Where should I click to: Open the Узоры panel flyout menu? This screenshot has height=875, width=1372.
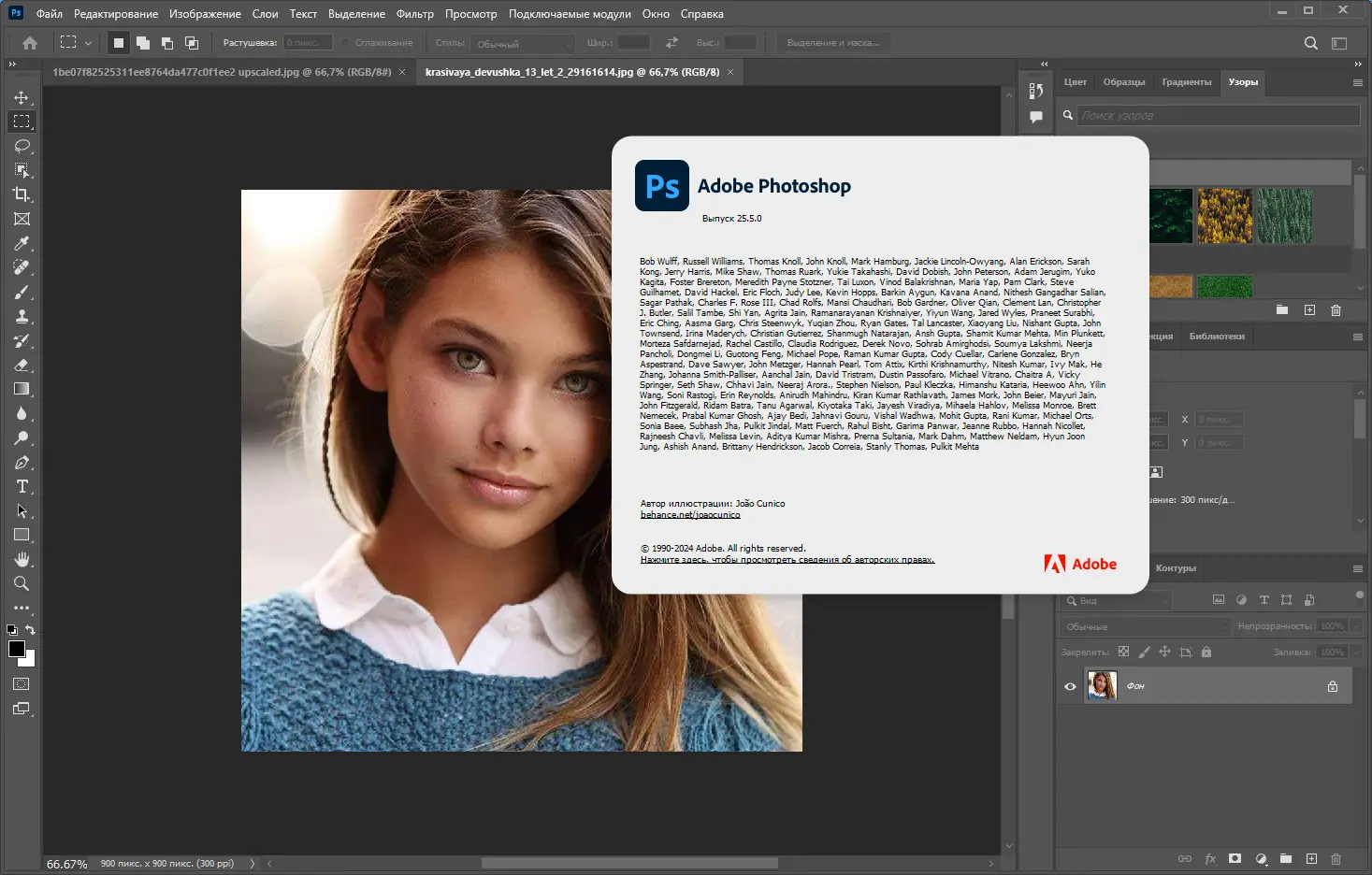pos(1358,82)
